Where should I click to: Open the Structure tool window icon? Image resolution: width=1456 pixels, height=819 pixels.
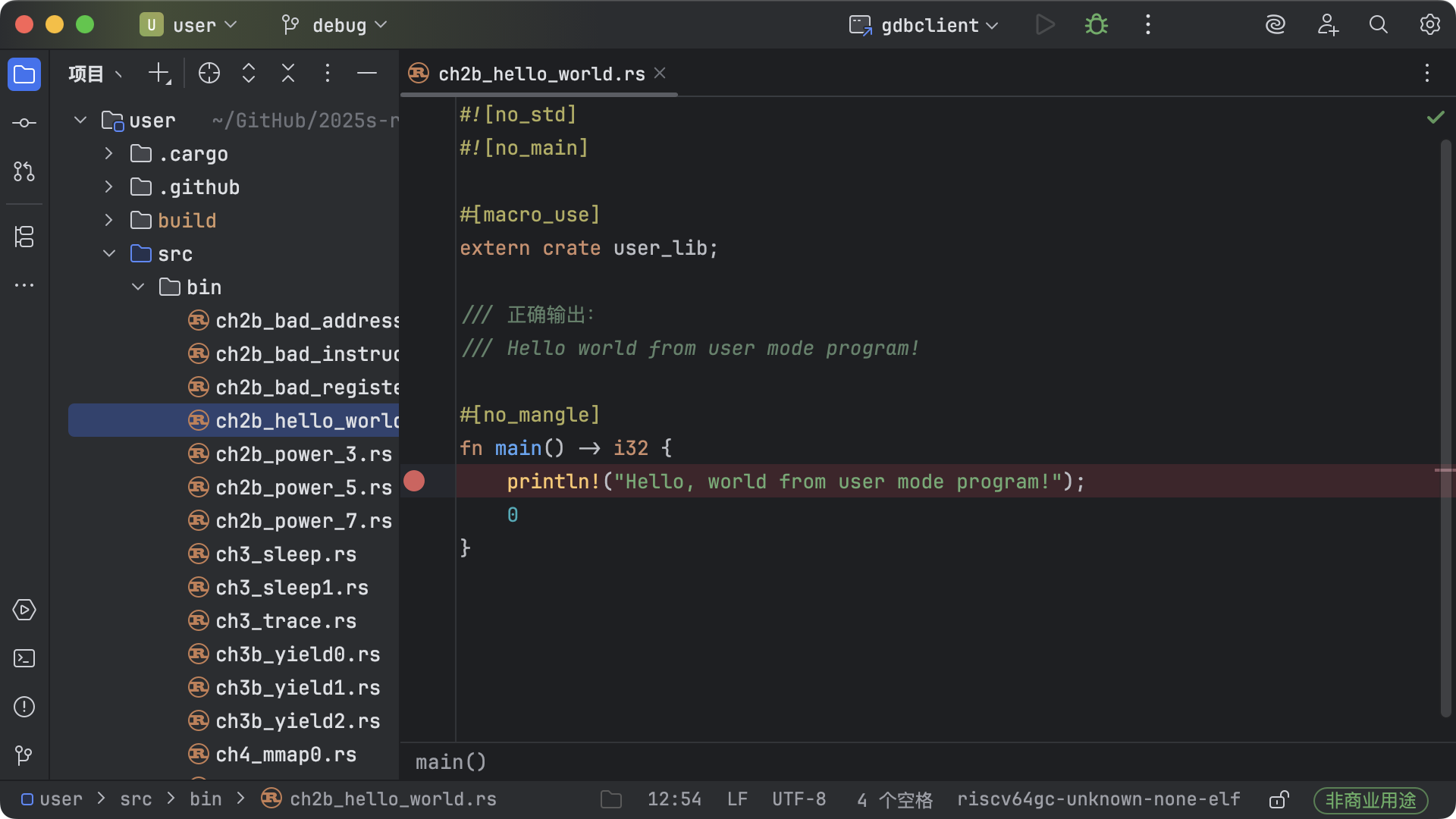click(x=24, y=237)
